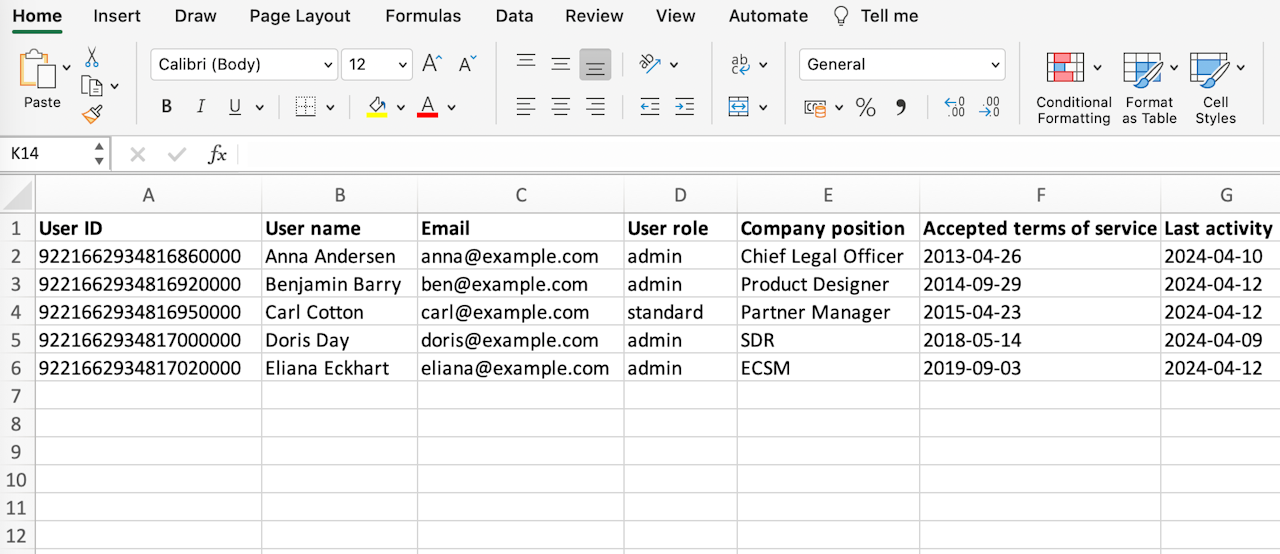Screen dimensions: 1280x554
Task: Click the Percent Style icon
Action: [866, 107]
